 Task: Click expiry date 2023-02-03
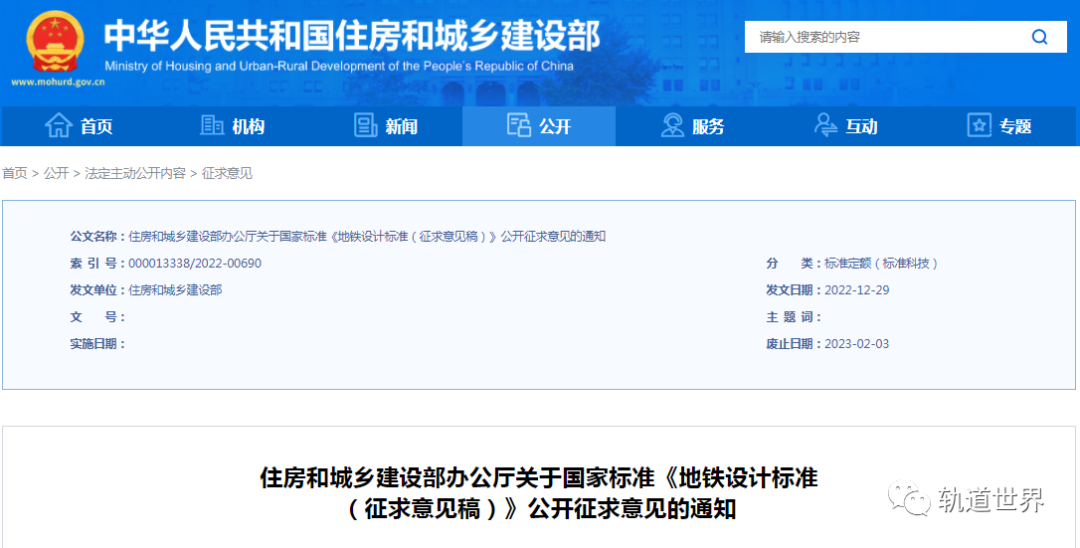tap(857, 344)
